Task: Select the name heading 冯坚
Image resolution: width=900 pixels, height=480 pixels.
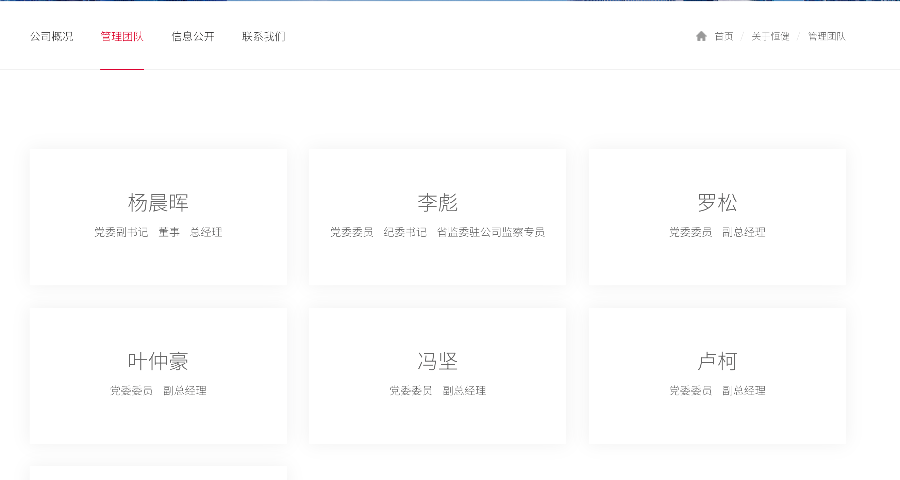Action: [437, 361]
